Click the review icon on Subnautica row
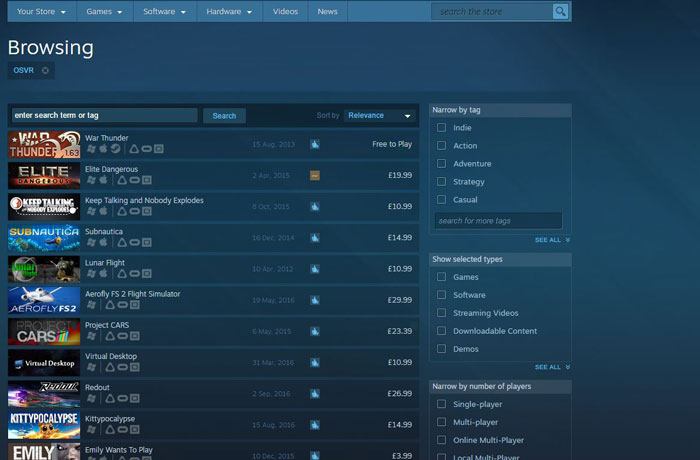700x460 pixels. (x=315, y=238)
